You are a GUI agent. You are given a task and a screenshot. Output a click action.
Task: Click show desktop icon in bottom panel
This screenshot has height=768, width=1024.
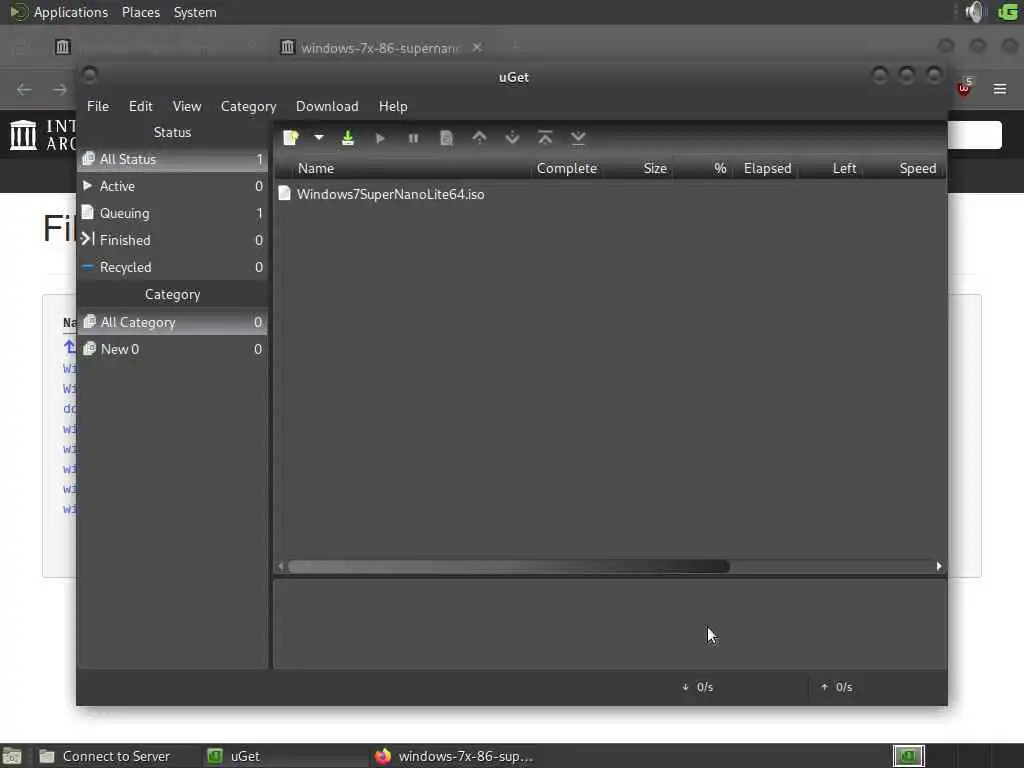(12, 756)
